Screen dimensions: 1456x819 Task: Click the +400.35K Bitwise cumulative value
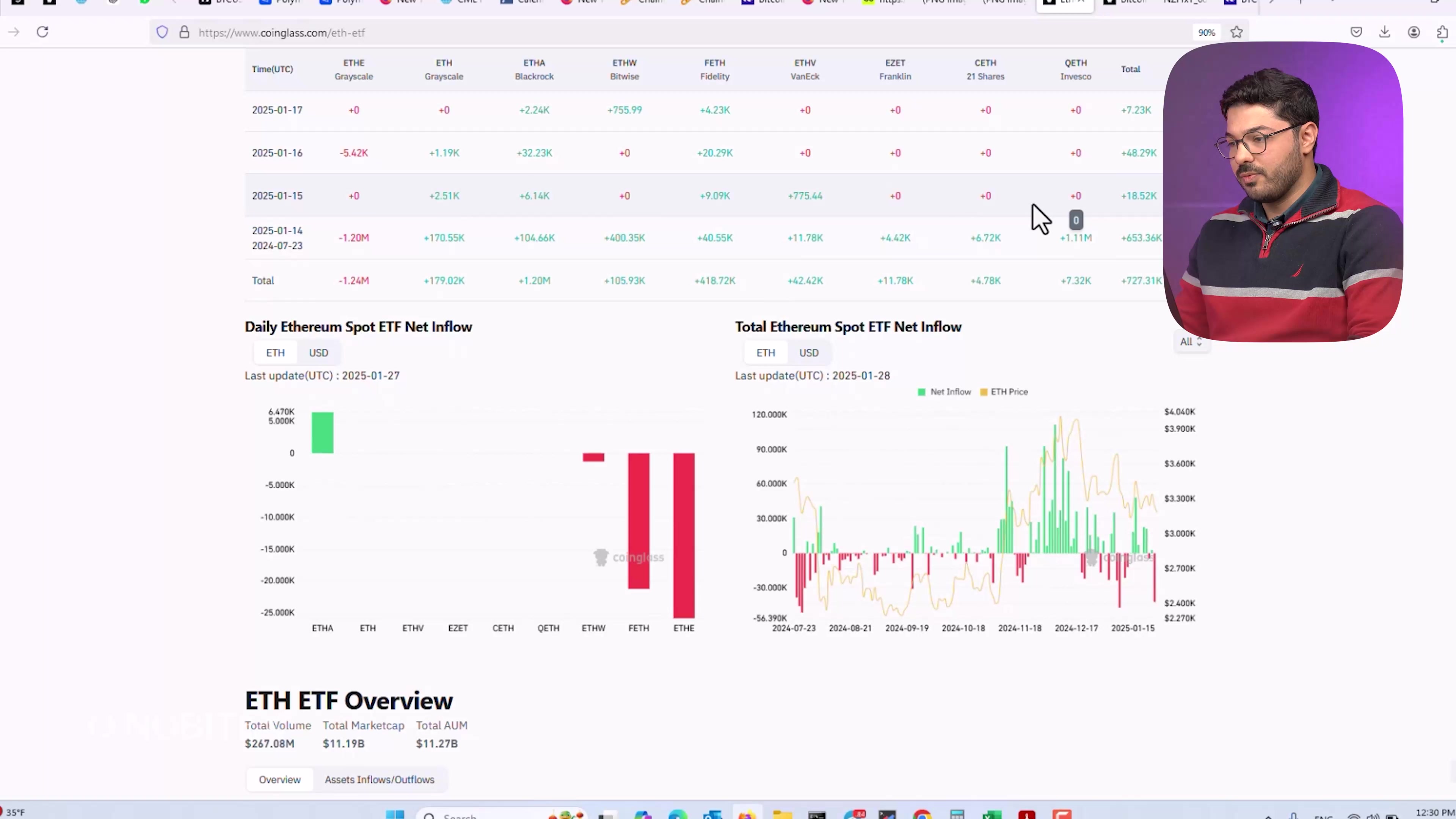624,238
